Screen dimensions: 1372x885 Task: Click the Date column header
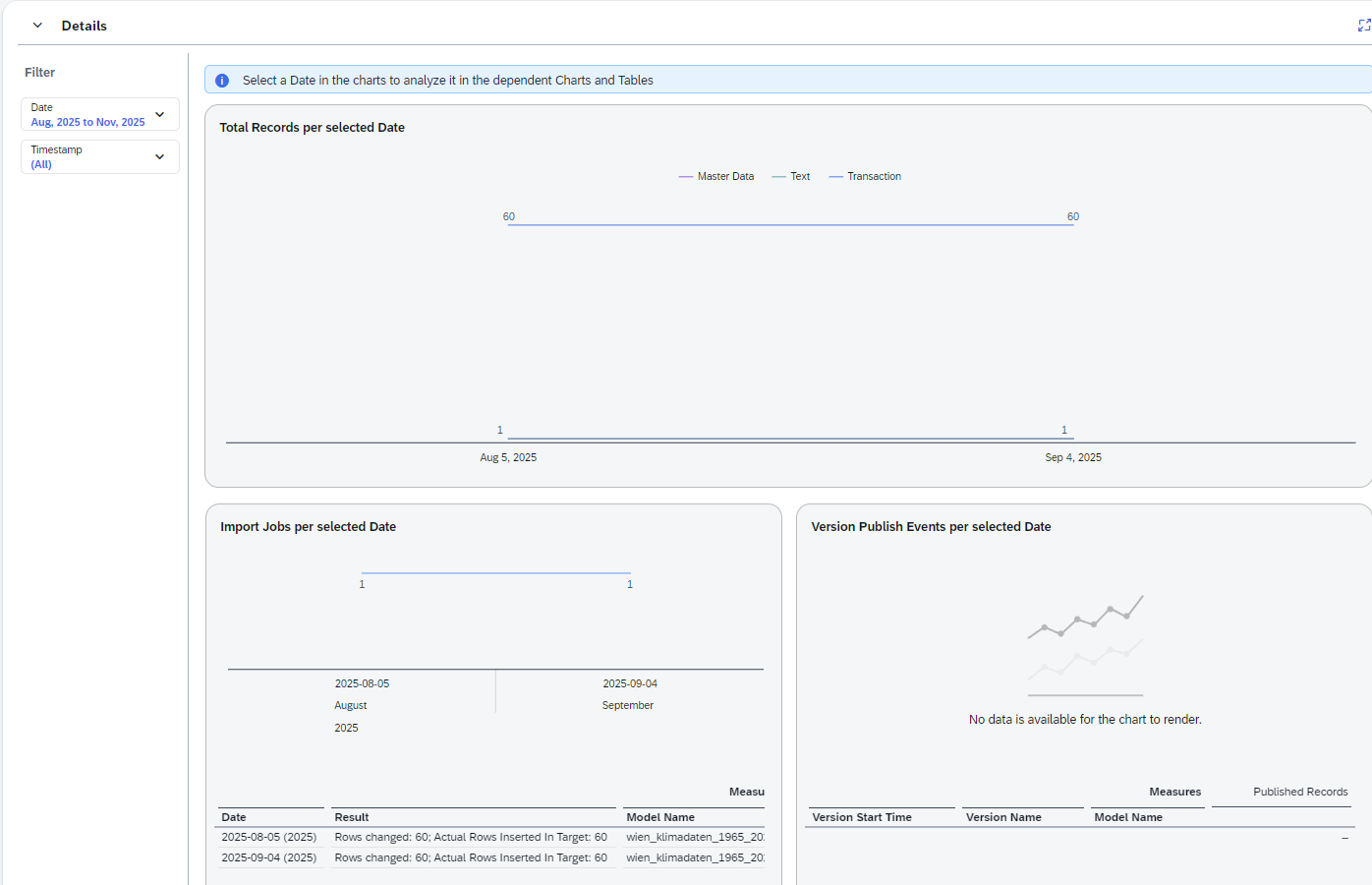point(234,817)
